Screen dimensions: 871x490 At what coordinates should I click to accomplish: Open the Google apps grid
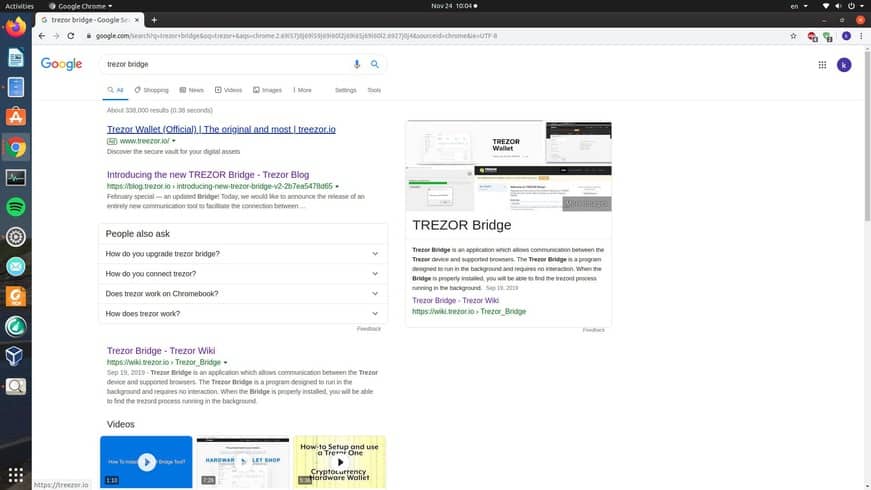822,65
